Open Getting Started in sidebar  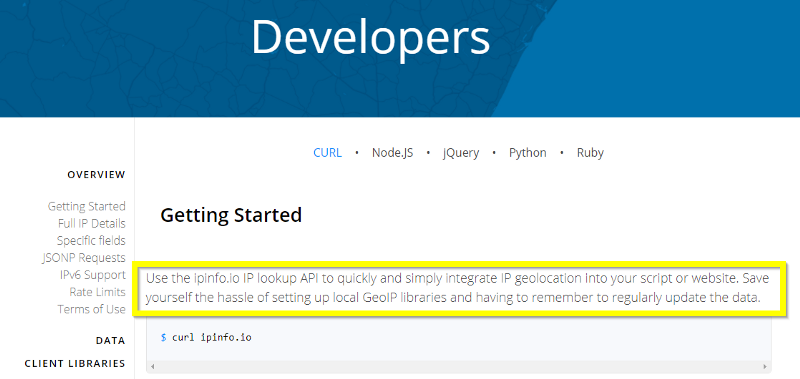[87, 206]
